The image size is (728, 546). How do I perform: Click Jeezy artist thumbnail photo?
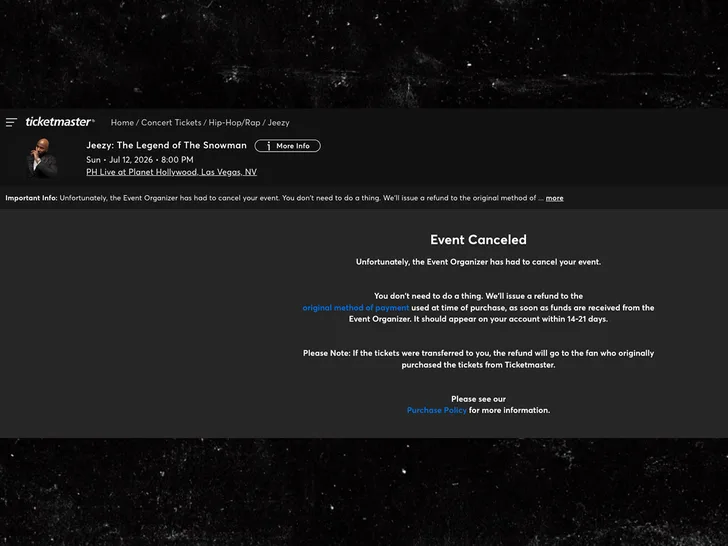coord(42,158)
